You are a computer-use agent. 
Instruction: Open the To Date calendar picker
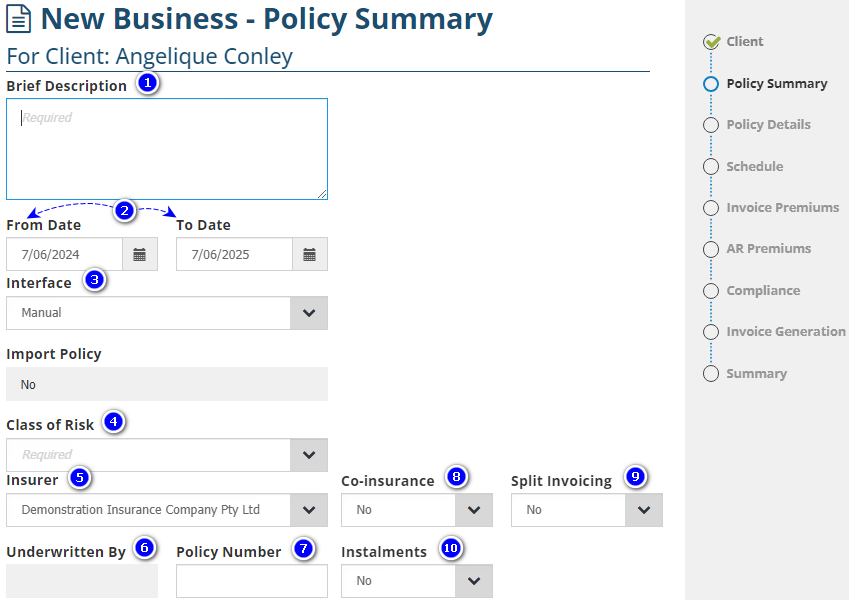coord(310,254)
